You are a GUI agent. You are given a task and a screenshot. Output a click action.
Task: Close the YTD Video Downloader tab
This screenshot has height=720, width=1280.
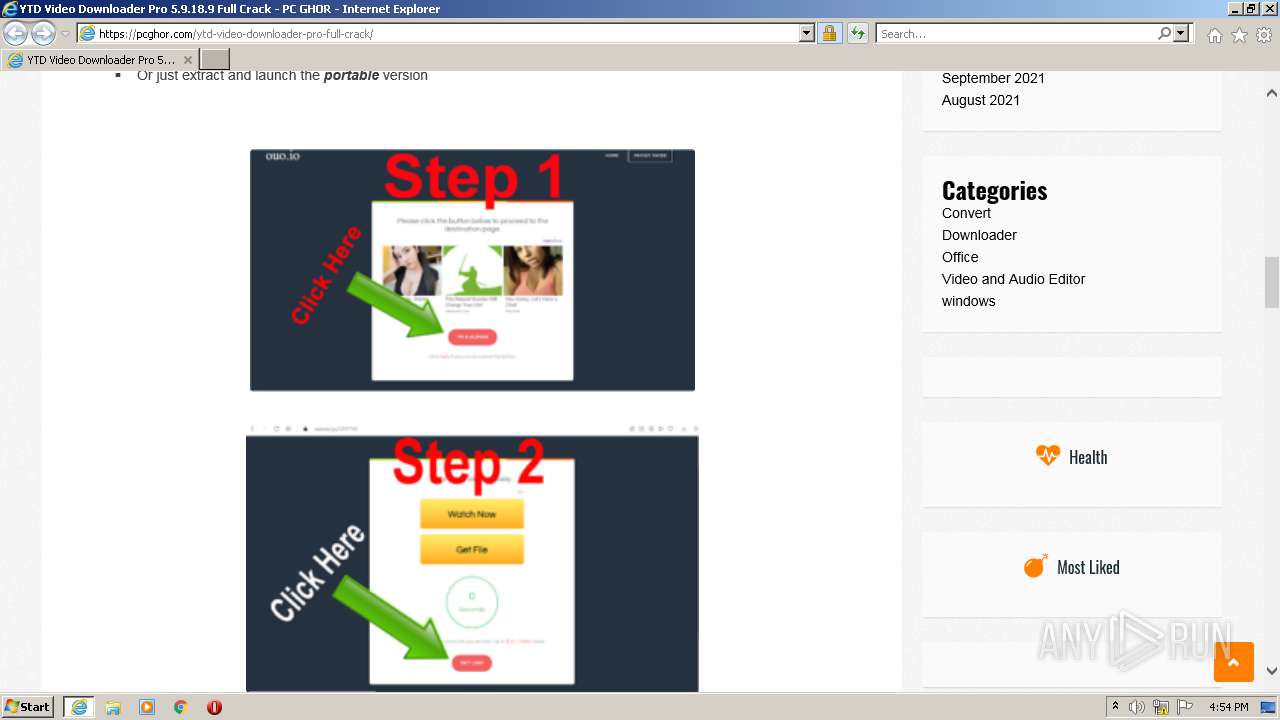(x=187, y=60)
